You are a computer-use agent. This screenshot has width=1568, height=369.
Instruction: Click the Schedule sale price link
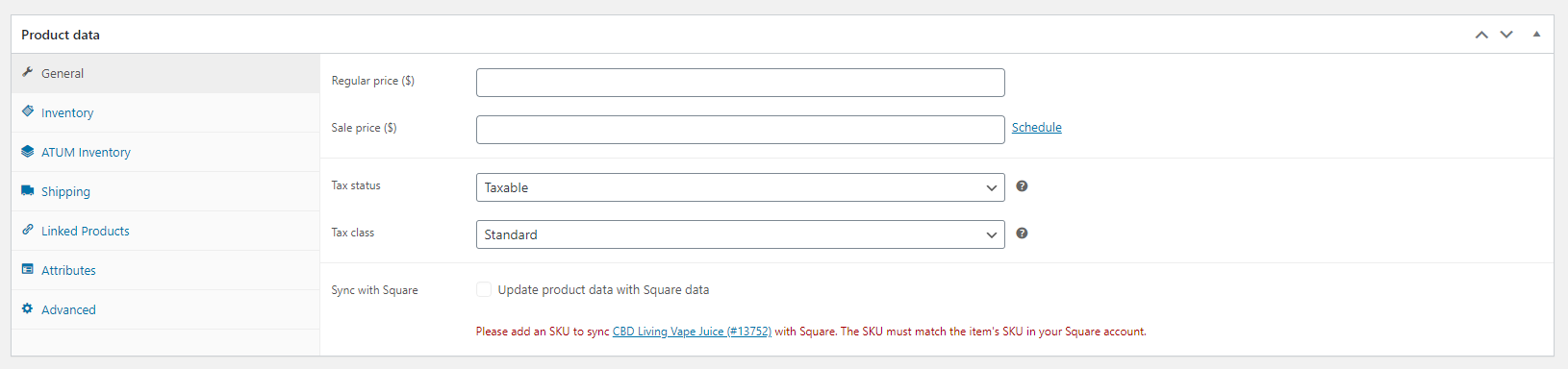pos(1037,127)
